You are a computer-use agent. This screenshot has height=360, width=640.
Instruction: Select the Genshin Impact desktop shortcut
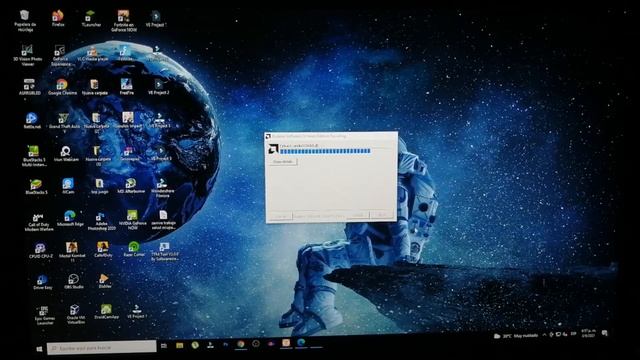pyautogui.click(x=128, y=120)
